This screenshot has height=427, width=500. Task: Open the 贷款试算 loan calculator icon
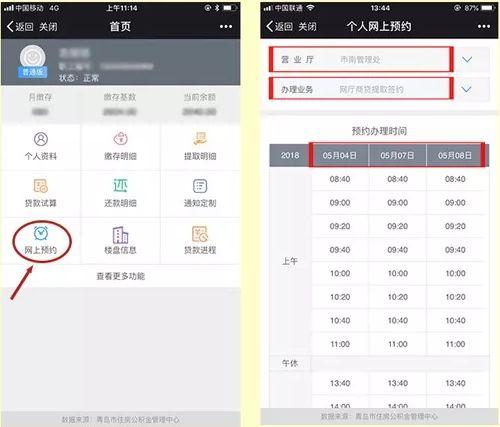(41, 186)
